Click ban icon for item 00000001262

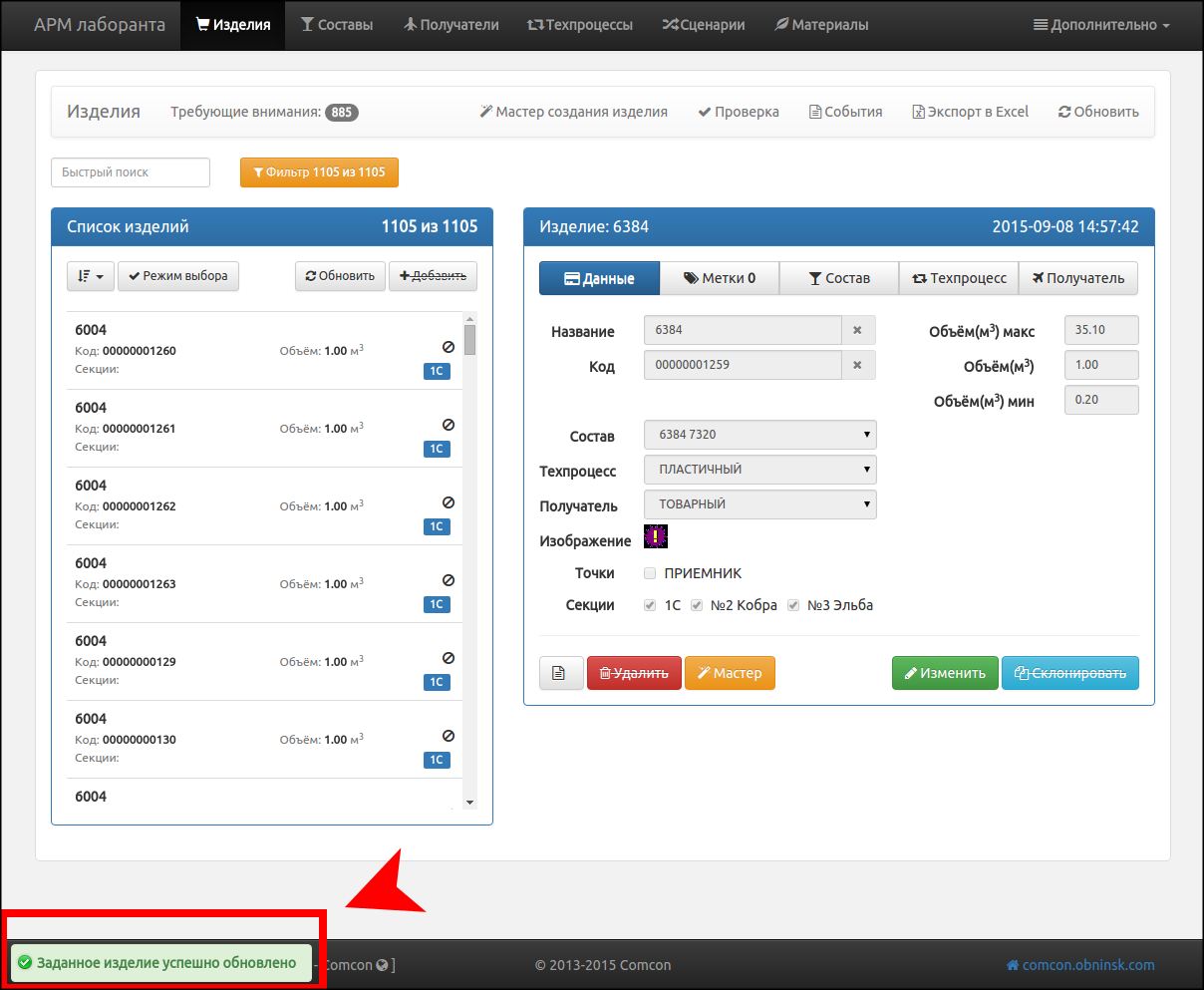[449, 502]
